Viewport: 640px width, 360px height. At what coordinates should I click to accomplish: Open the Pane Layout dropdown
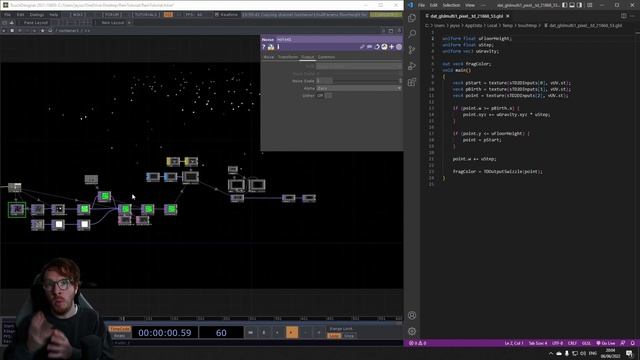click(x=36, y=22)
